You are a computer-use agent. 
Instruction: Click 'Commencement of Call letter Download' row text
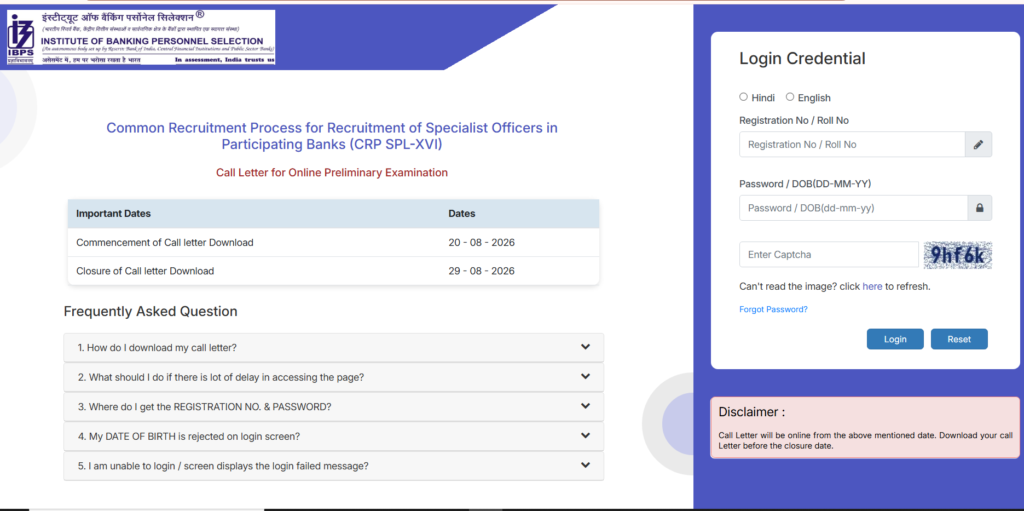[x=165, y=242]
